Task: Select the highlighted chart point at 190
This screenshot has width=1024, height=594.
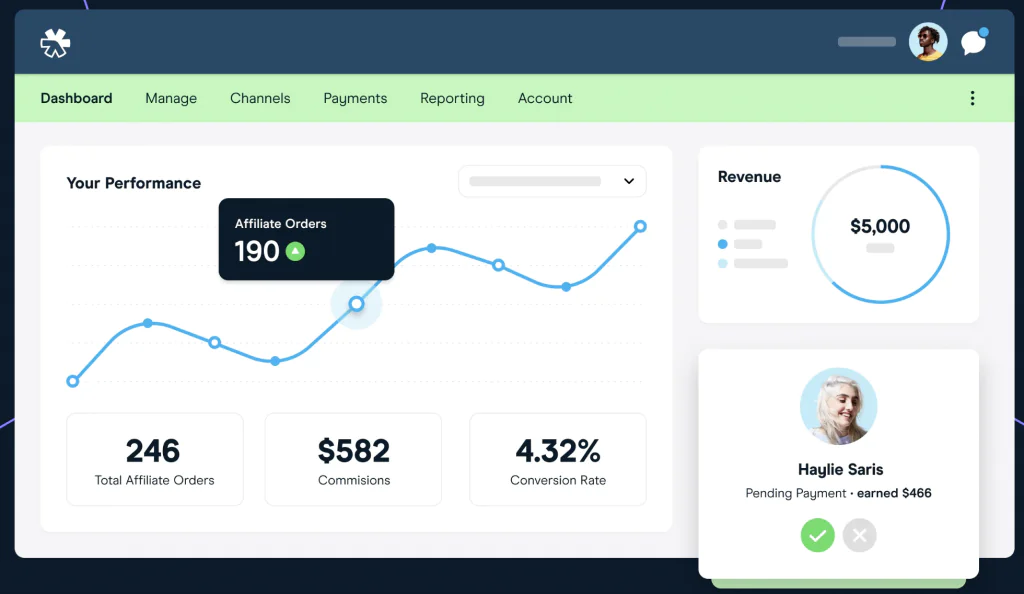Action: pyautogui.click(x=356, y=304)
